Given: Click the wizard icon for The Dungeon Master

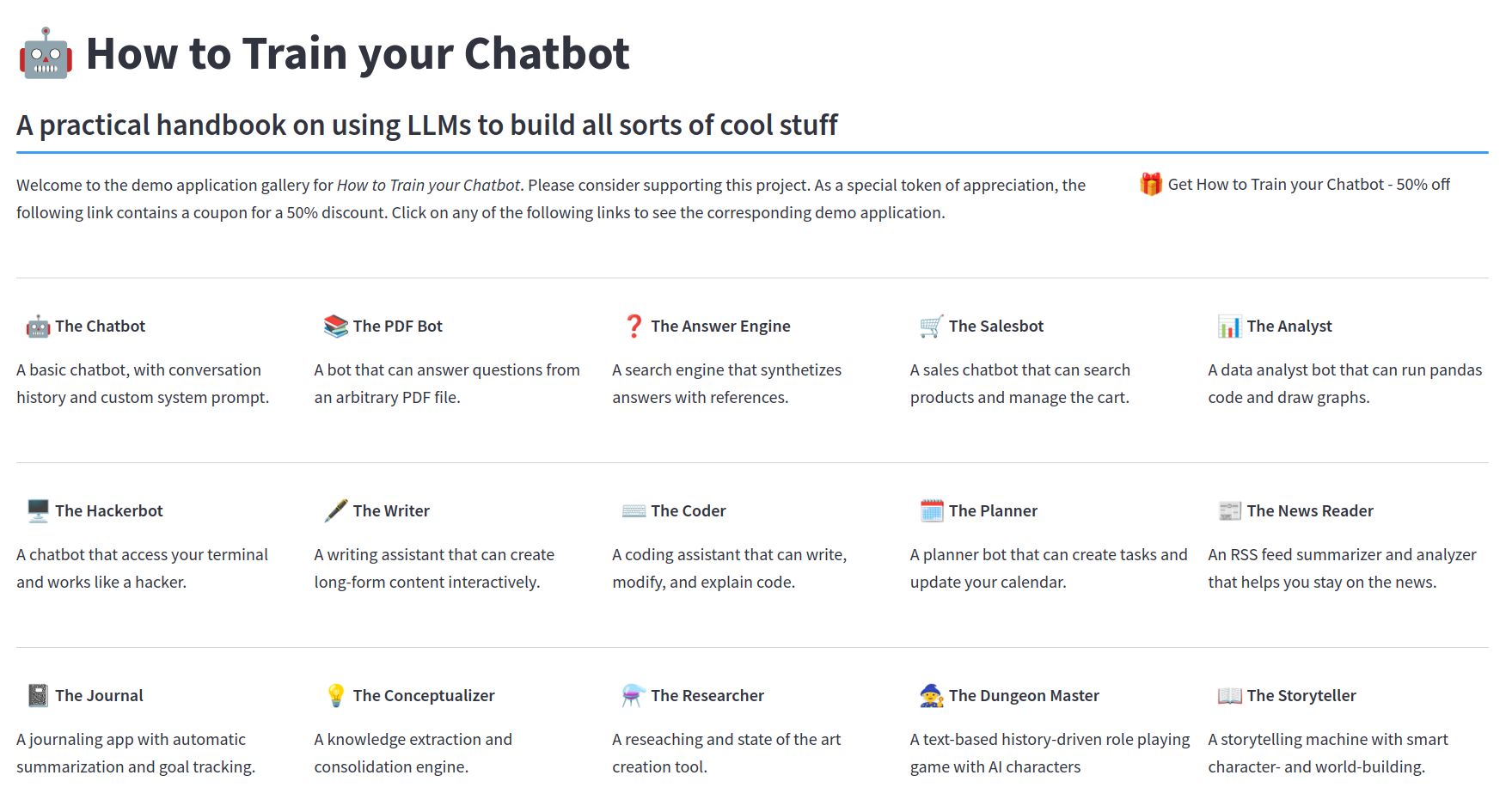Looking at the screenshot, I should tap(931, 696).
